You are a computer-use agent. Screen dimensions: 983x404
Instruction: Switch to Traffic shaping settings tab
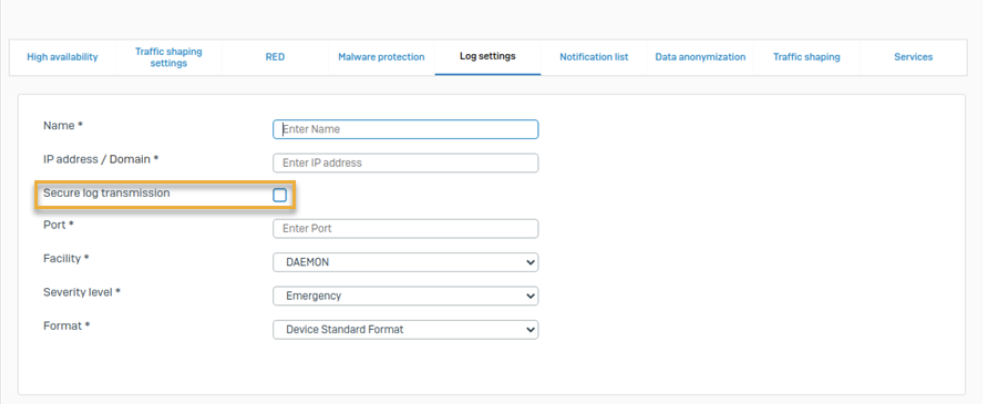(168, 57)
